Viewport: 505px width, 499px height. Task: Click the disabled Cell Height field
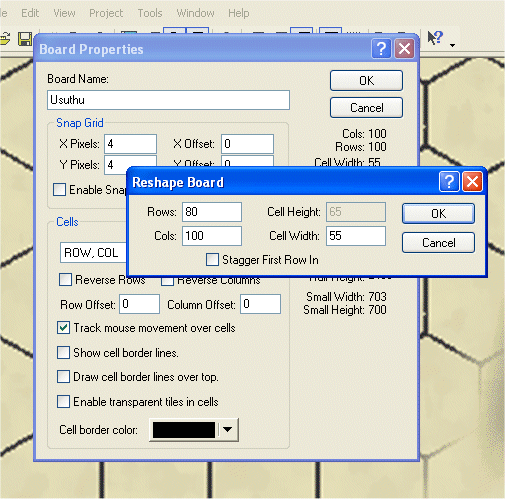pos(356,212)
